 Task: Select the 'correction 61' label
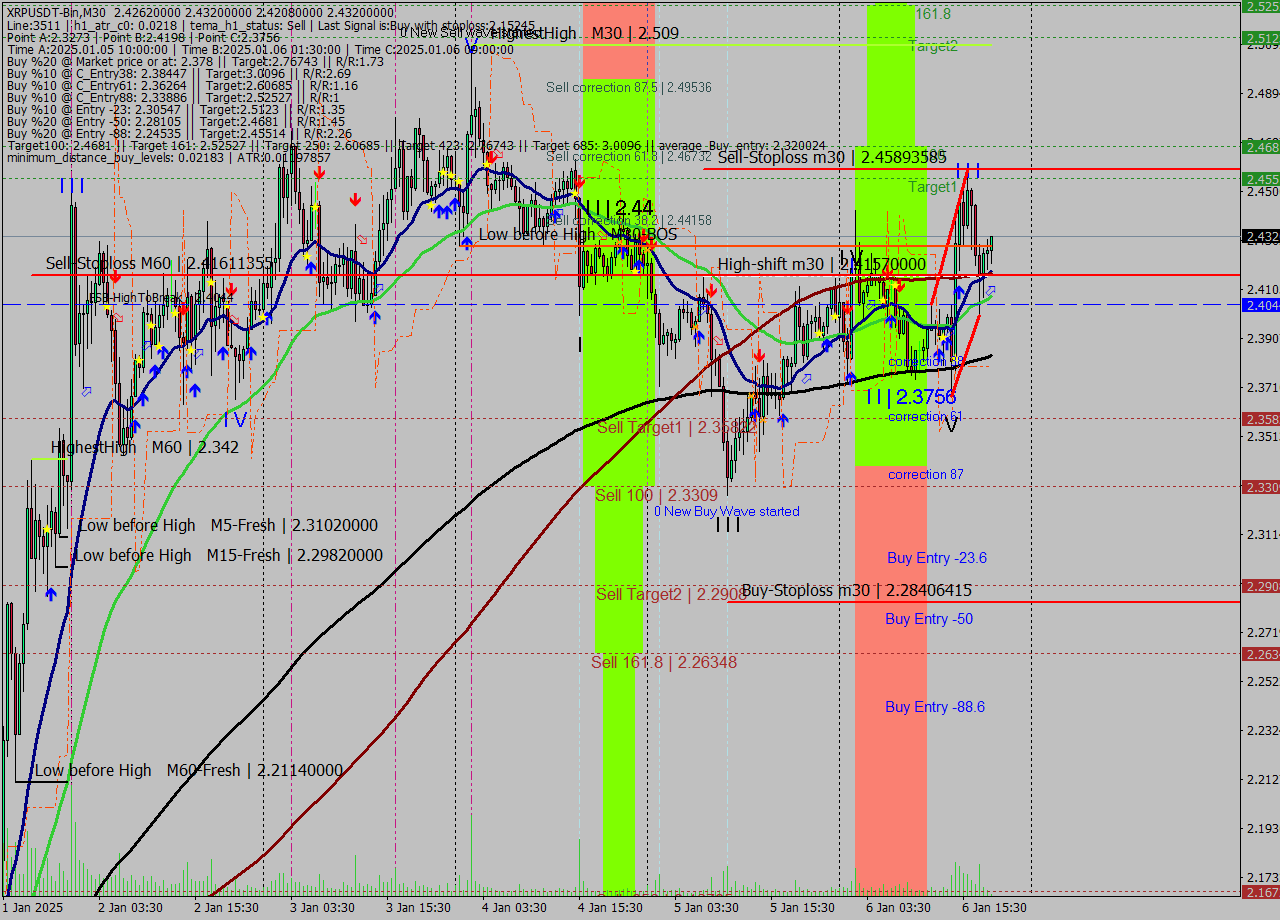[x=926, y=416]
